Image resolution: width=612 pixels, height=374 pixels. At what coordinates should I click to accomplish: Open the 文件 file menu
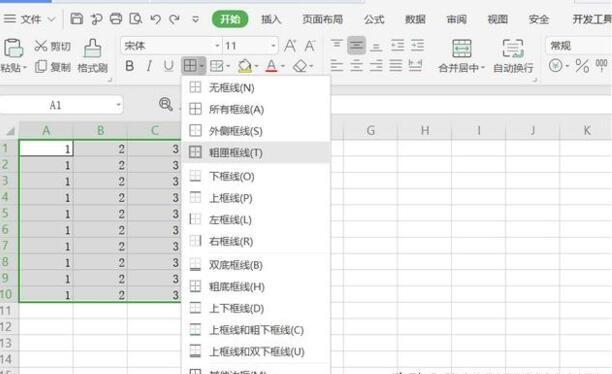tap(30, 19)
